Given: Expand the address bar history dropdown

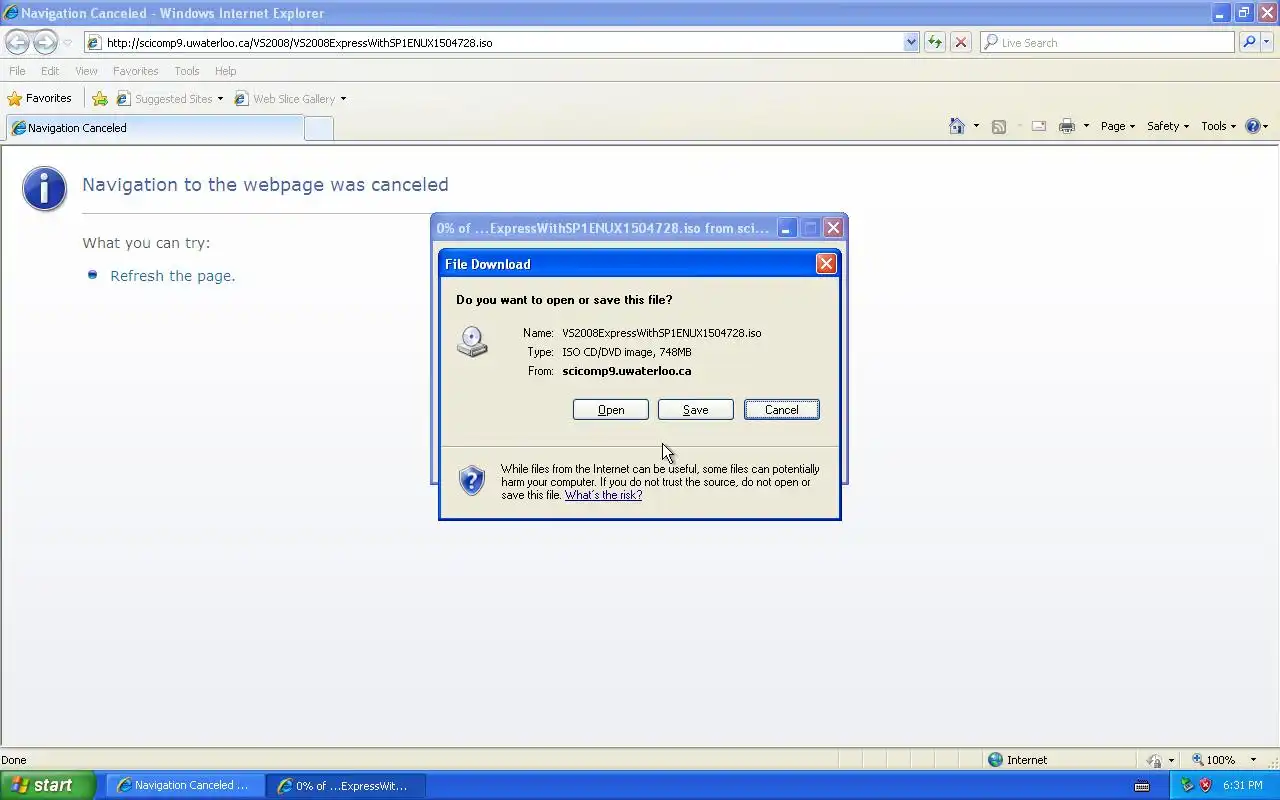Looking at the screenshot, I should (911, 43).
